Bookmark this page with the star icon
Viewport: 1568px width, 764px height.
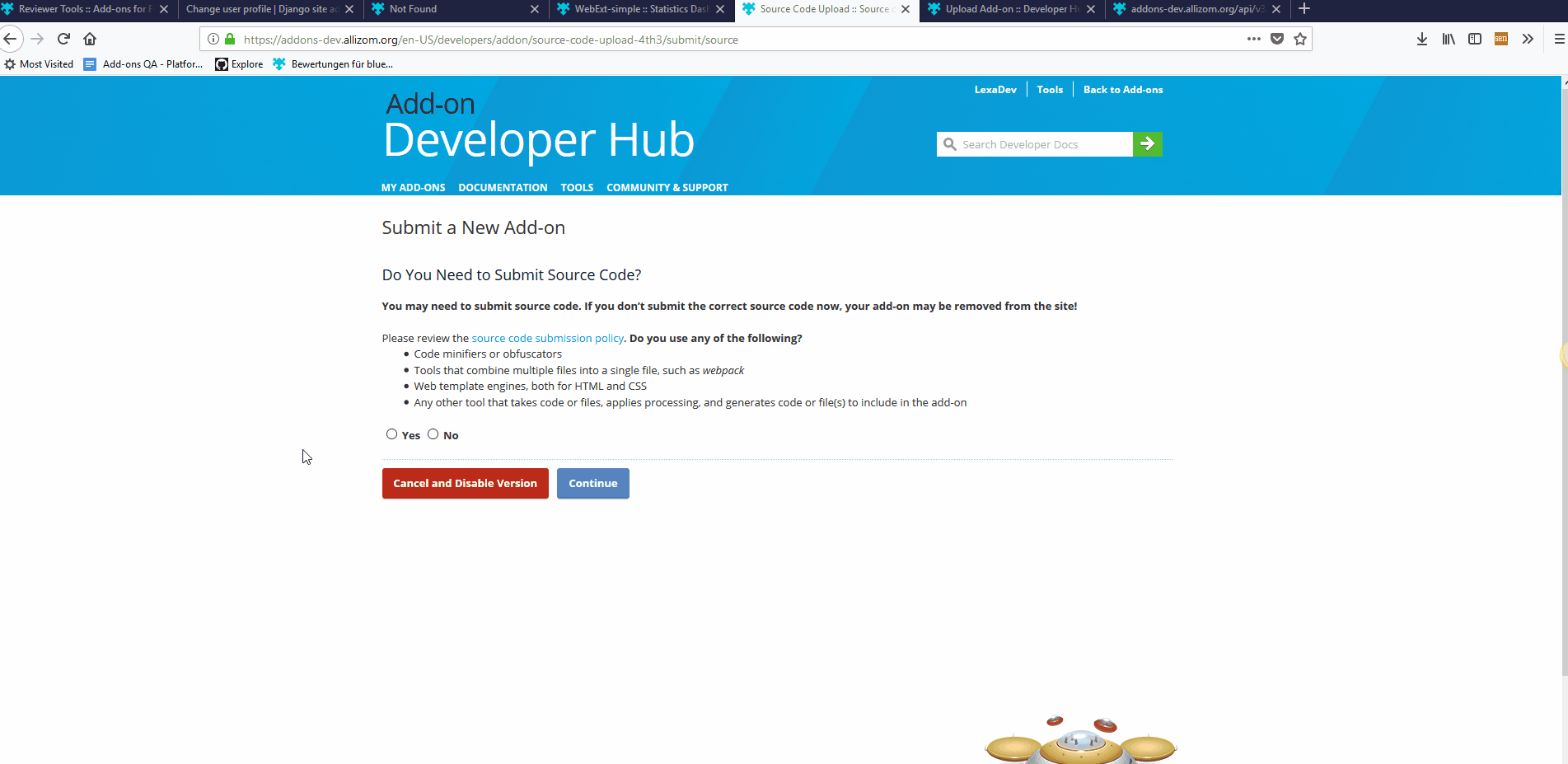(1300, 39)
